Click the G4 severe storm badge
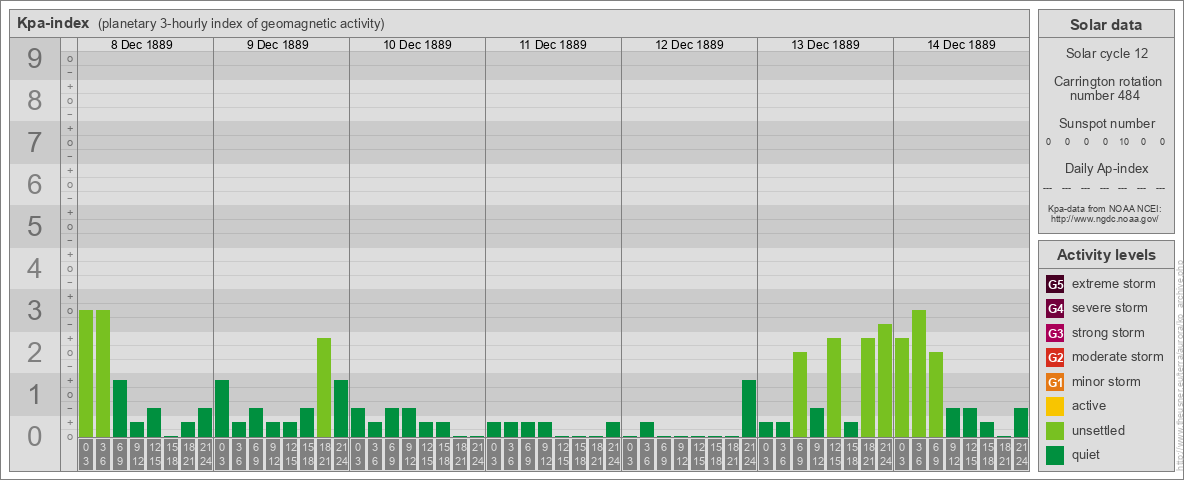 tap(1055, 309)
